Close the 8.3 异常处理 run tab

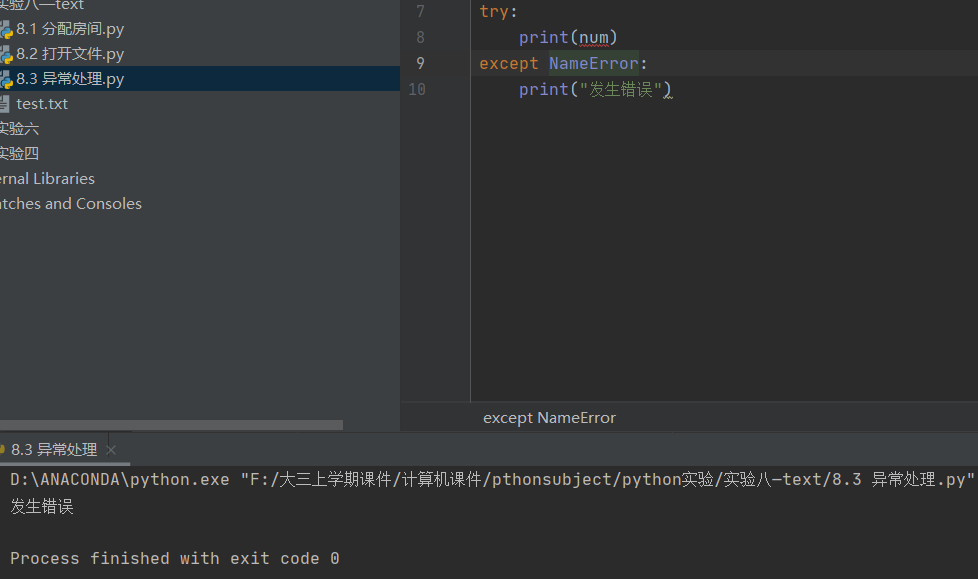[111, 450]
